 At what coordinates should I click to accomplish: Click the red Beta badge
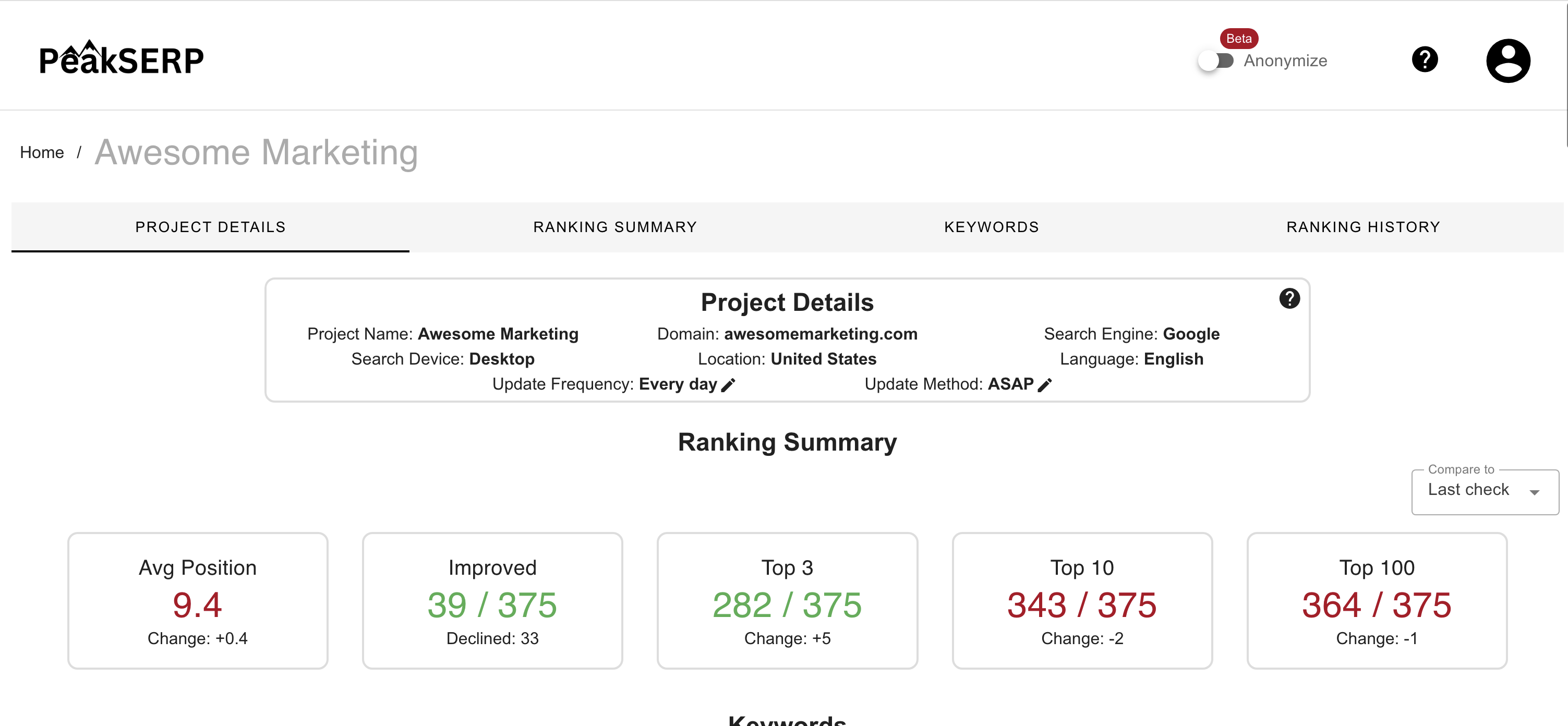pos(1238,39)
